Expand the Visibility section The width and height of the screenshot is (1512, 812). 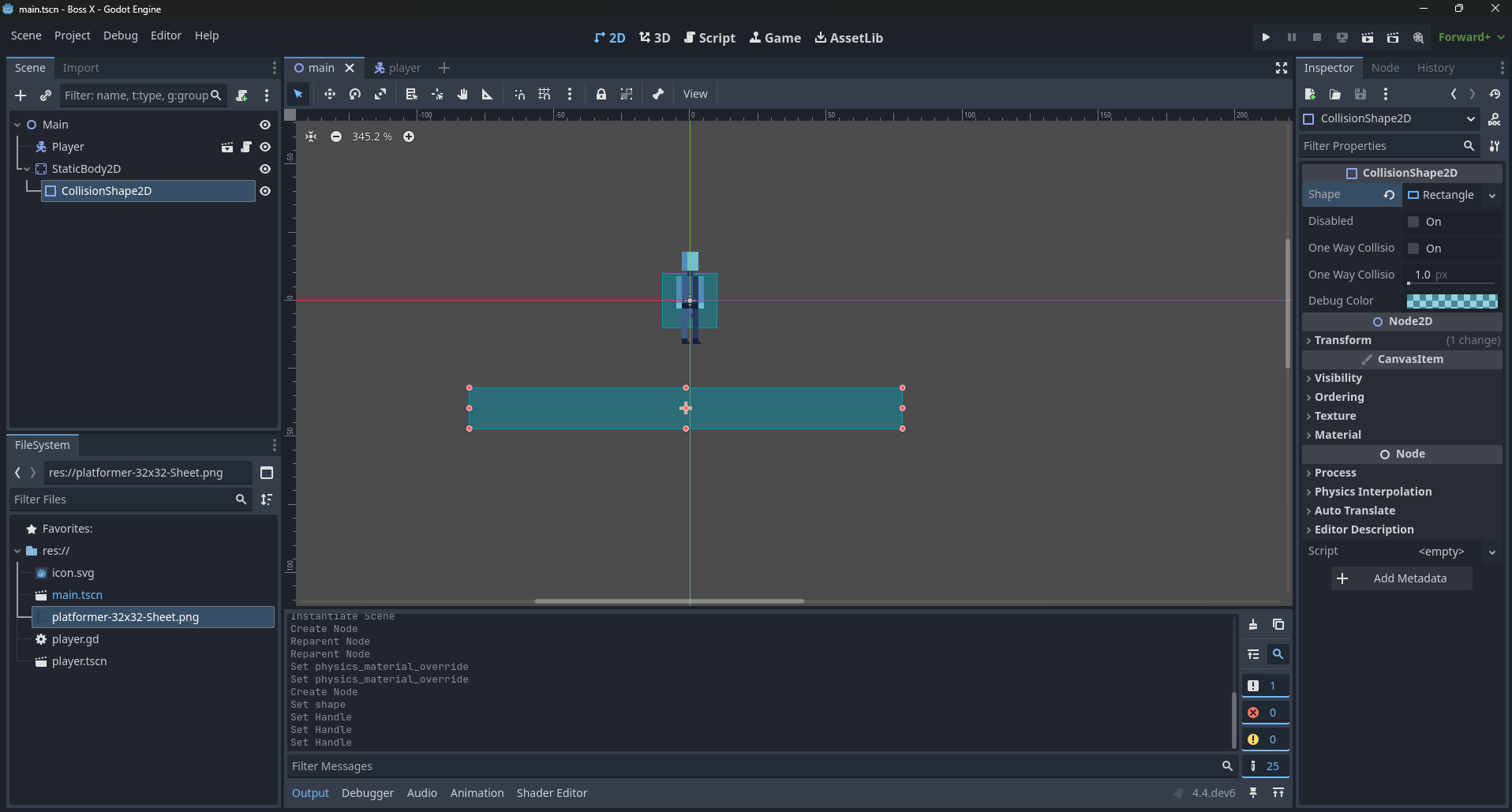coord(1402,378)
